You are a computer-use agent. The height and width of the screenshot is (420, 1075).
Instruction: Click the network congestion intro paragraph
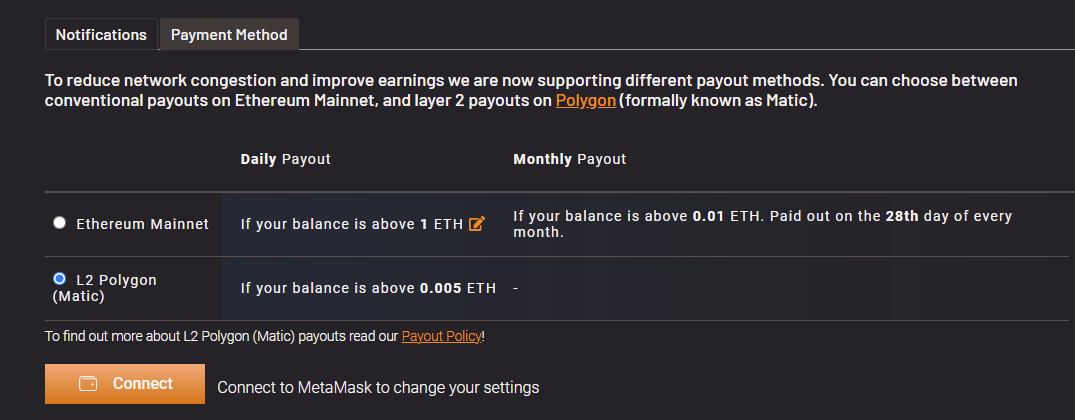point(531,91)
